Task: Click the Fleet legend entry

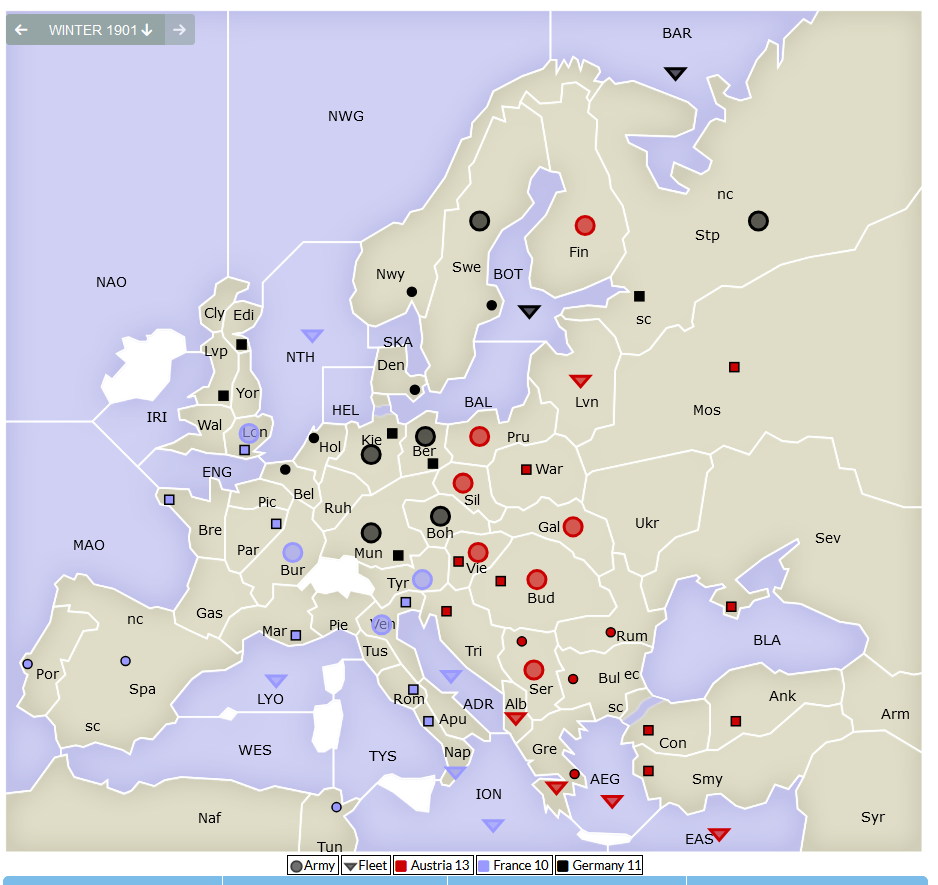Action: pyautogui.click(x=366, y=865)
